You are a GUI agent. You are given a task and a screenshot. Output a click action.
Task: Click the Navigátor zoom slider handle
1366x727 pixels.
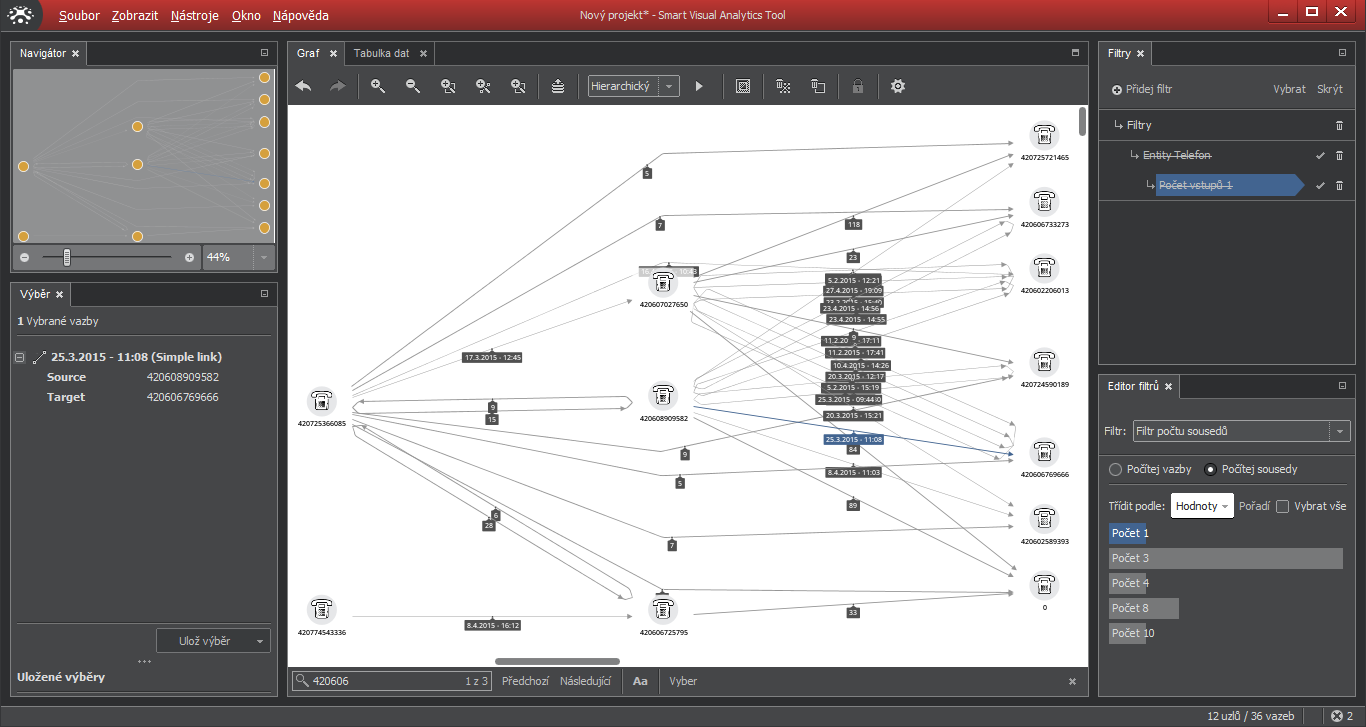[67, 257]
